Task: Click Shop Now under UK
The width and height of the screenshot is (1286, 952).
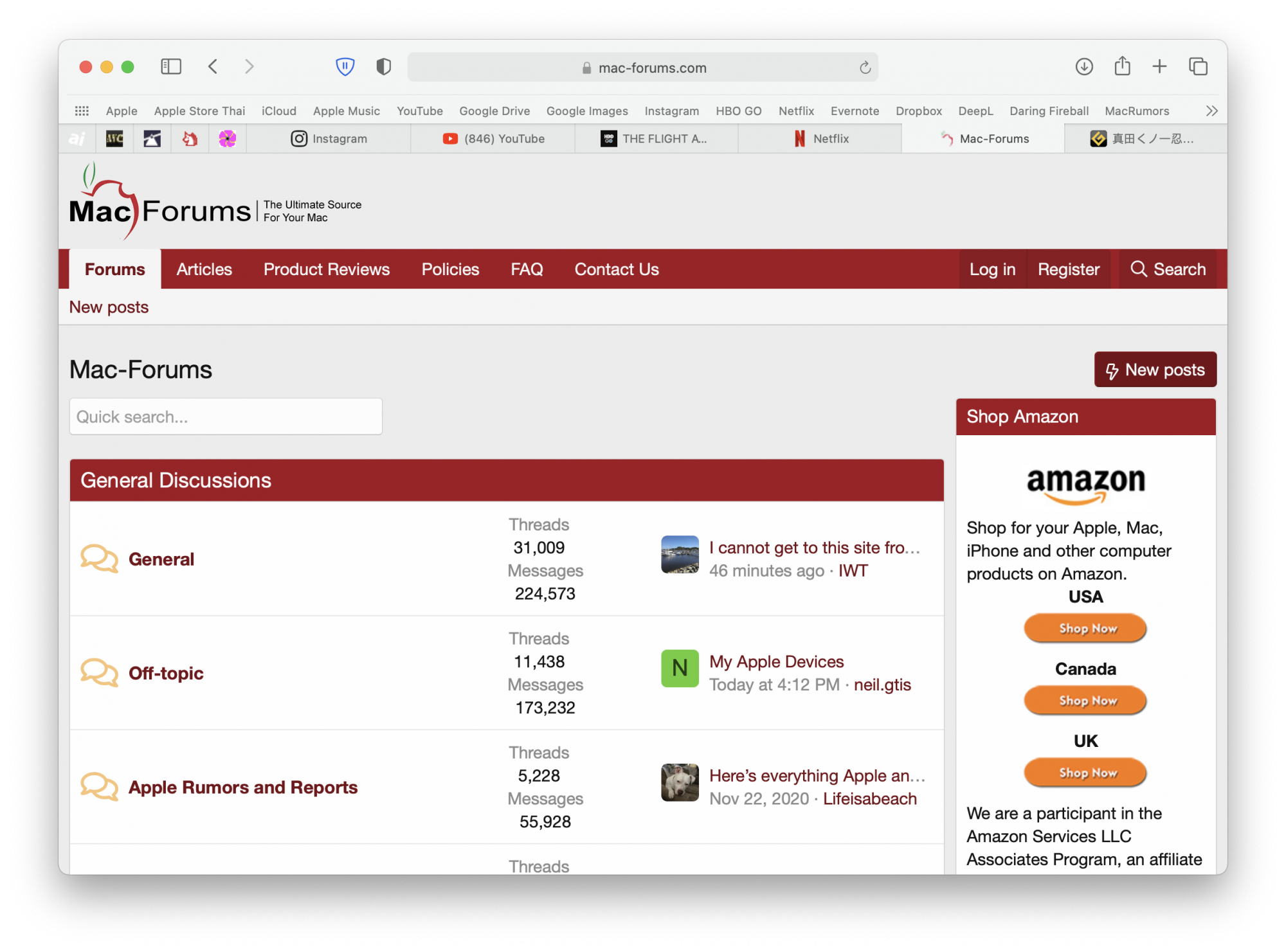Action: [x=1085, y=772]
